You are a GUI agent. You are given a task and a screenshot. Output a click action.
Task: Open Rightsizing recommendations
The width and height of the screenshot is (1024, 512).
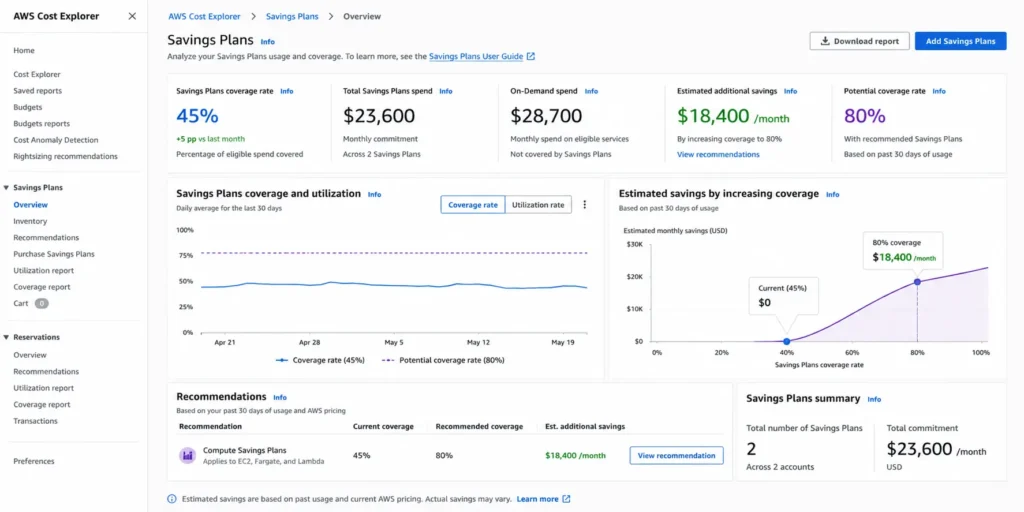point(65,156)
